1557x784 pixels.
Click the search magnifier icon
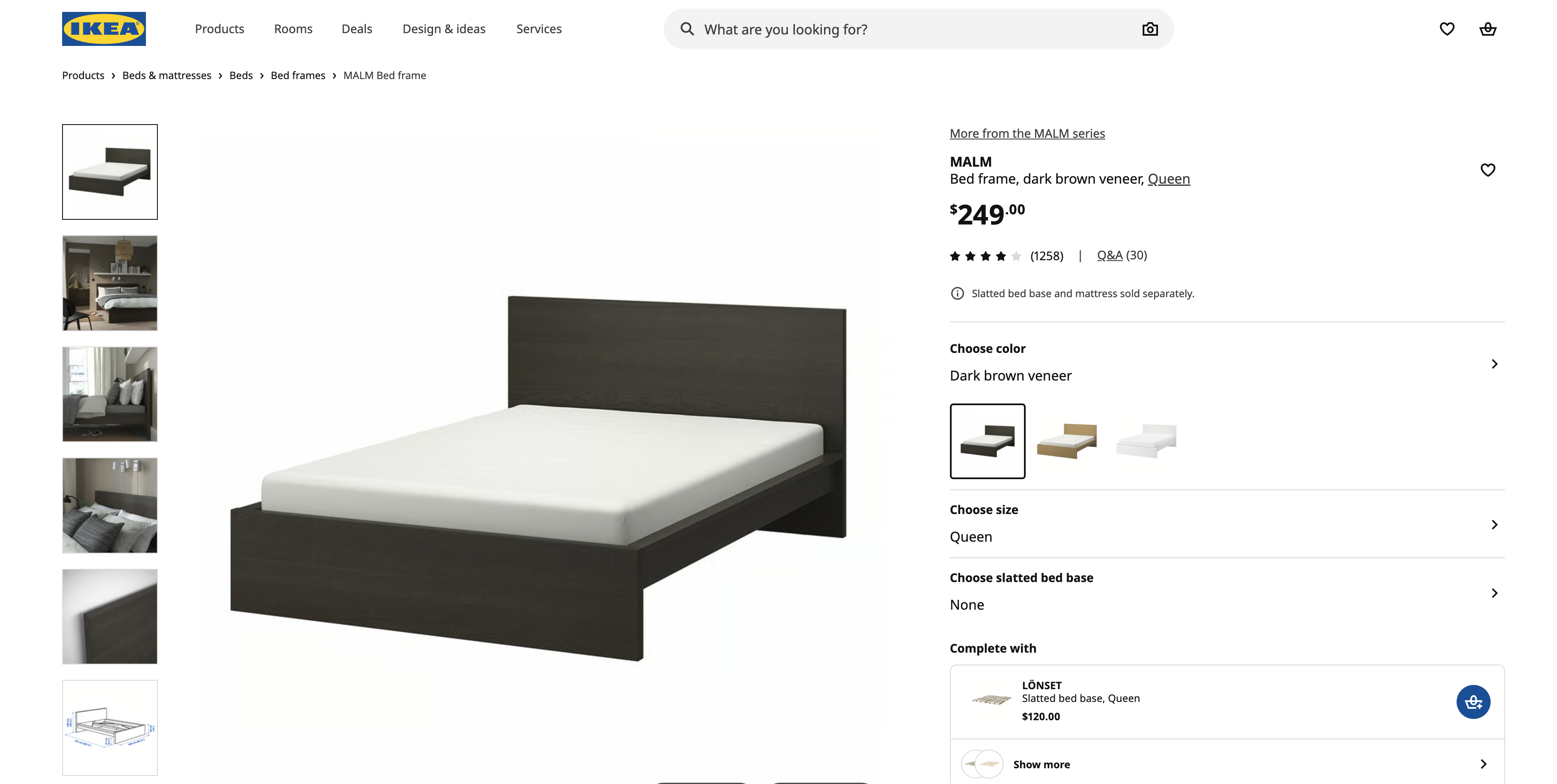click(687, 29)
